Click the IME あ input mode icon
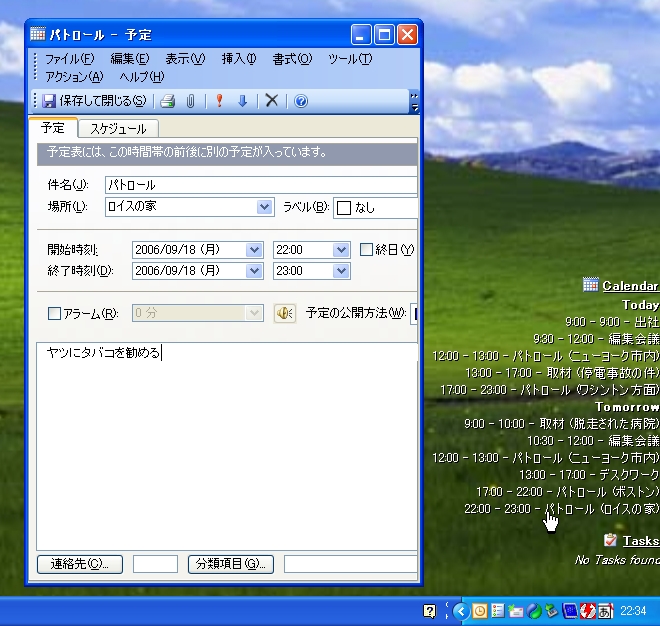The image size is (660, 626). tap(605, 611)
